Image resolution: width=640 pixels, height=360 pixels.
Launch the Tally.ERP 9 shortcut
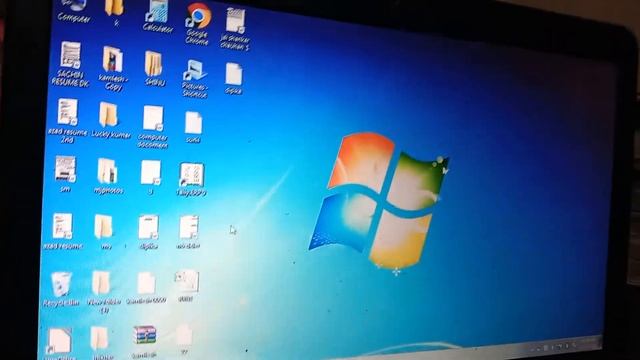click(x=191, y=180)
